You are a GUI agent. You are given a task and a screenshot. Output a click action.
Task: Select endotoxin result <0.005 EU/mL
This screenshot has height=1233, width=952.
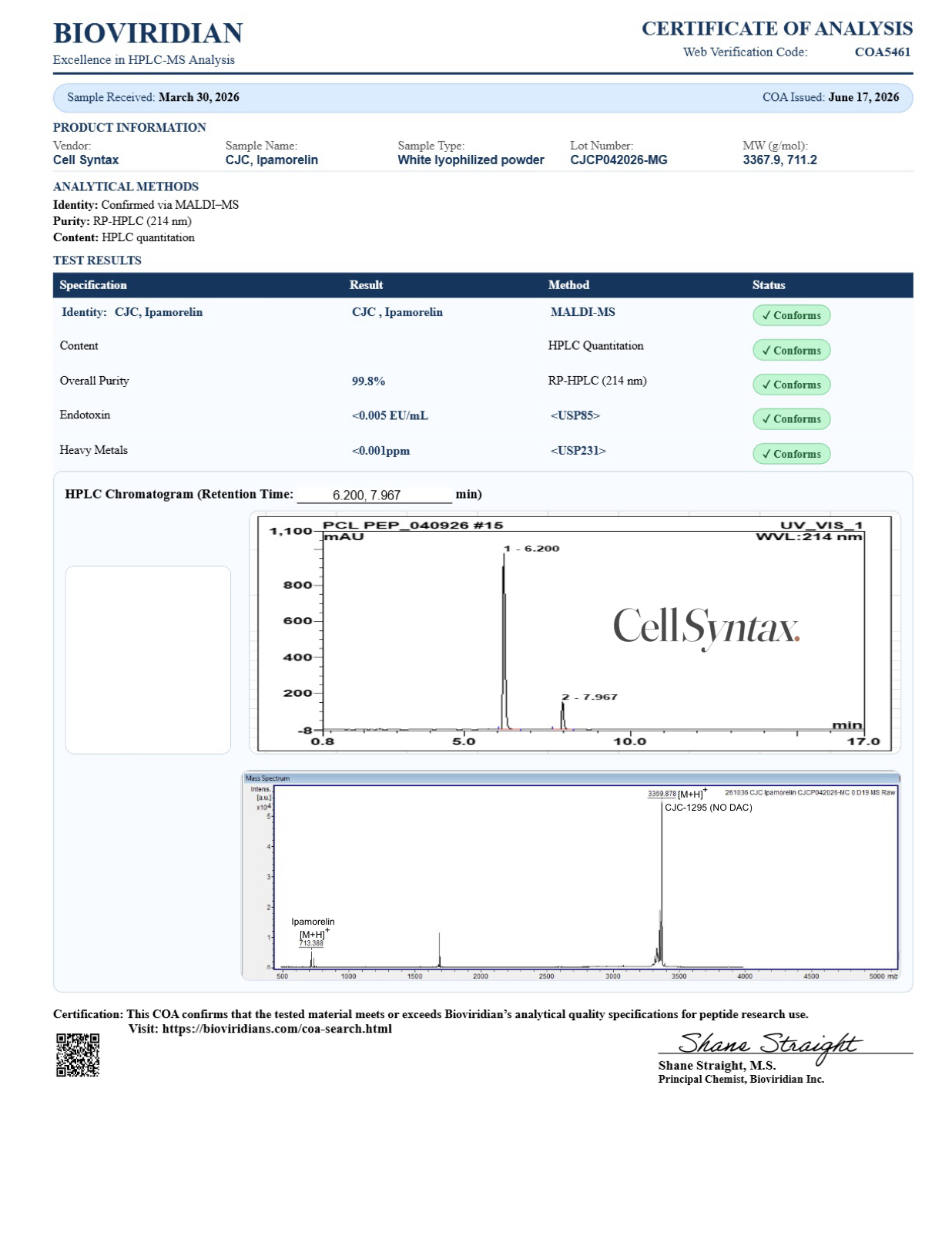pos(390,416)
